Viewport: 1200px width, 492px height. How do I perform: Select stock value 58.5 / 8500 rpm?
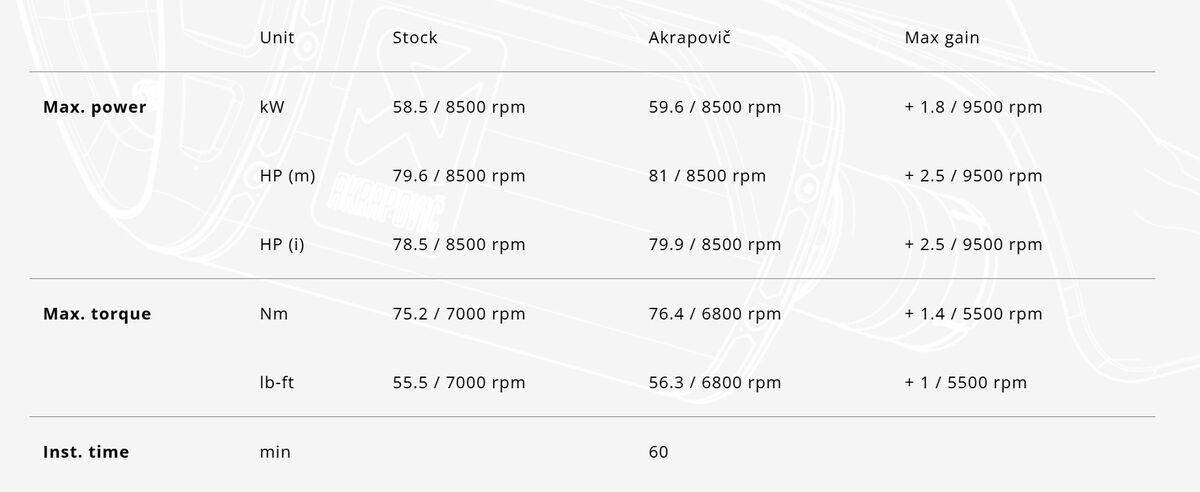pos(459,107)
